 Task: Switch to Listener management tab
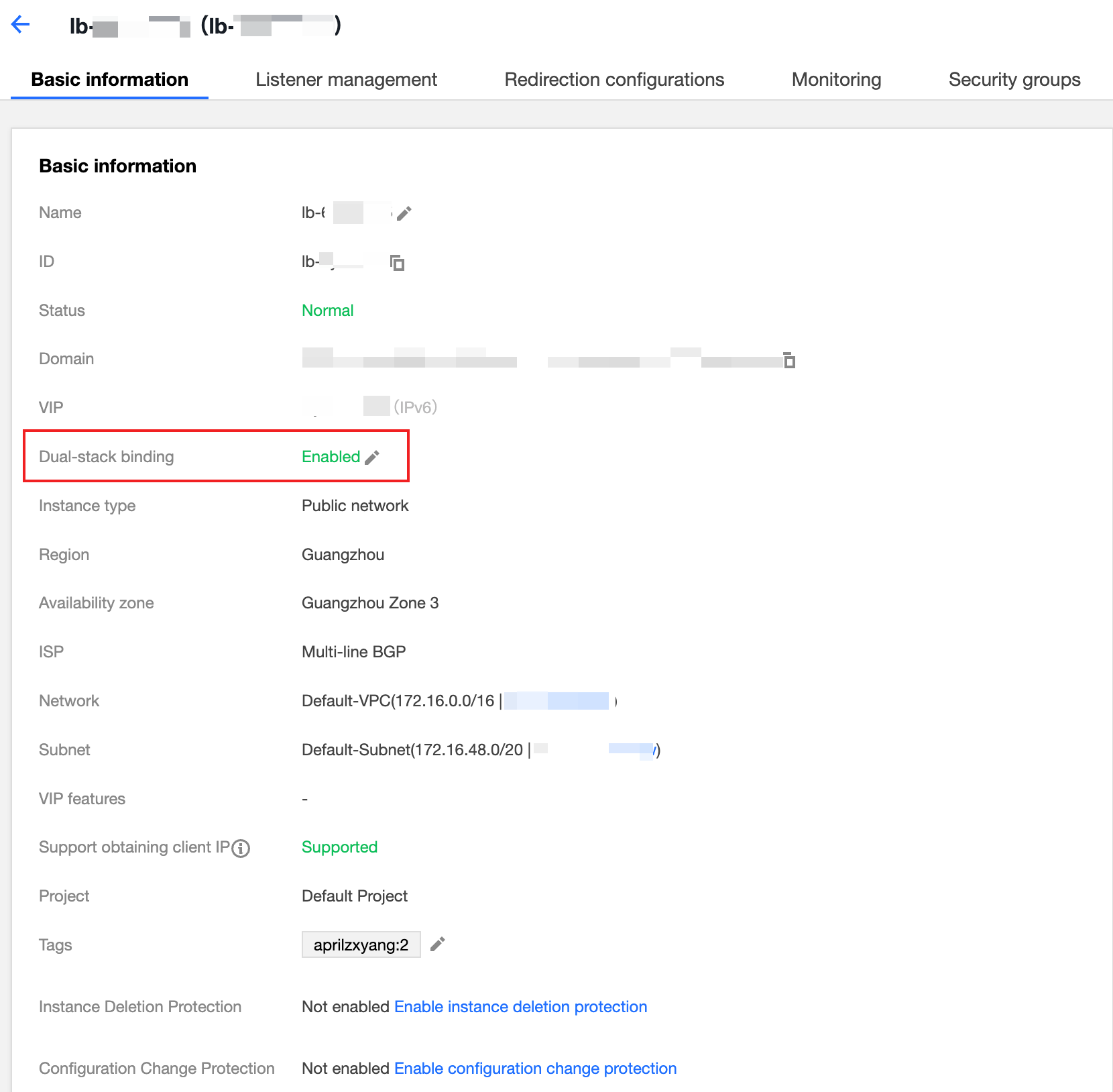346,80
